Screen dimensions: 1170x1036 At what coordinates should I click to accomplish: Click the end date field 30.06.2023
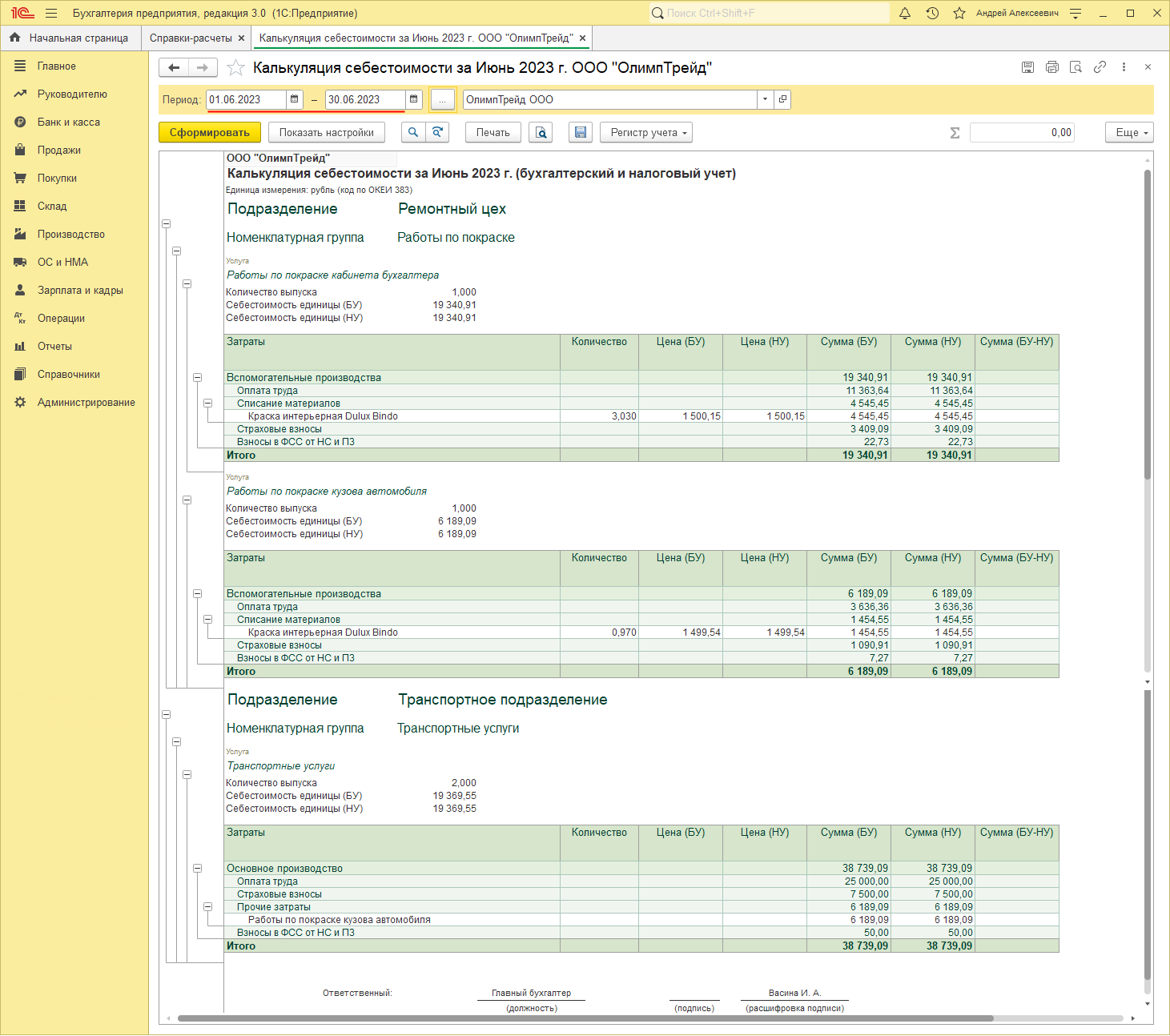point(365,99)
